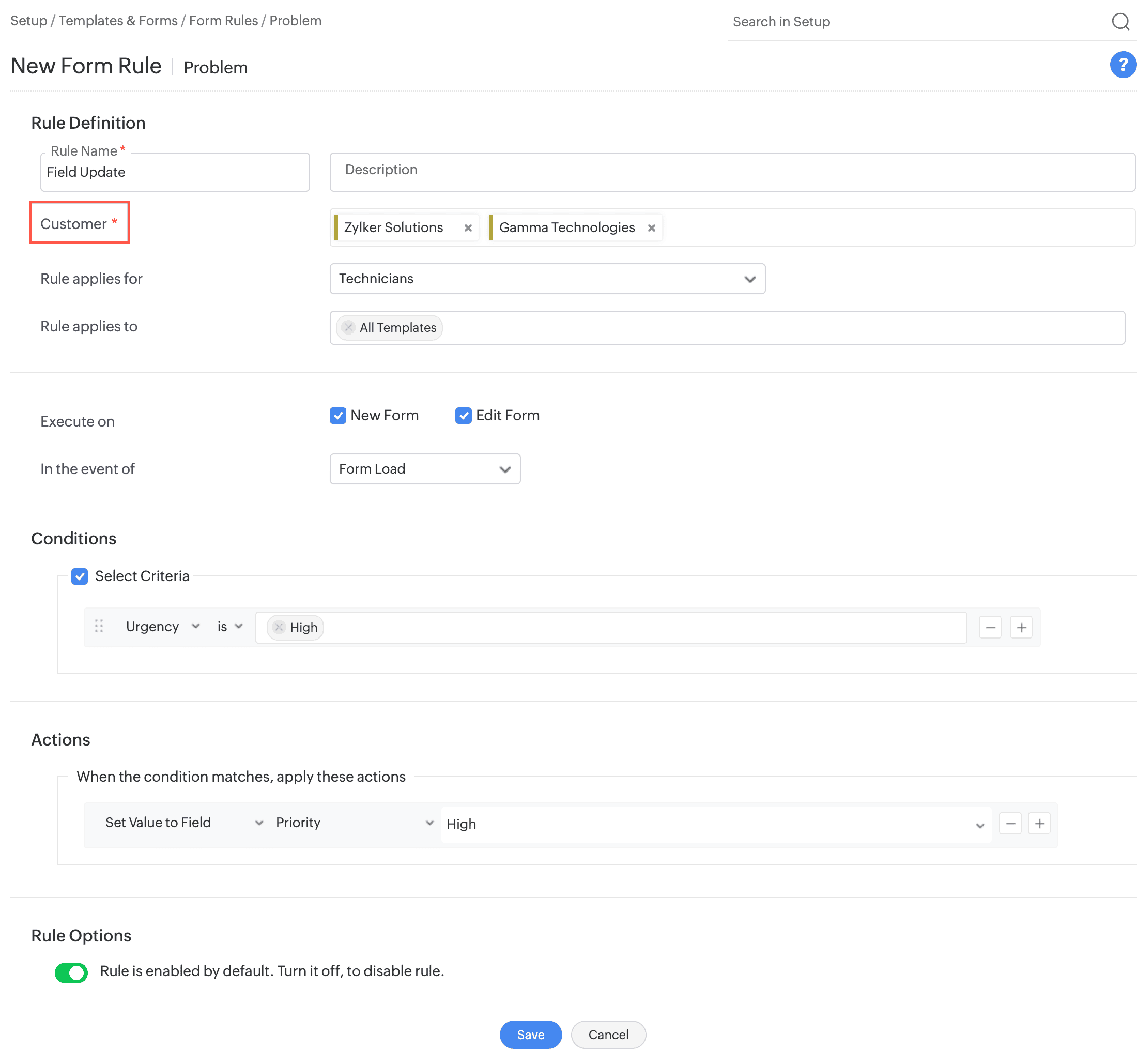Go to Form Rules breadcrumb
This screenshot has width=1137, height=1064.
[x=224, y=21]
